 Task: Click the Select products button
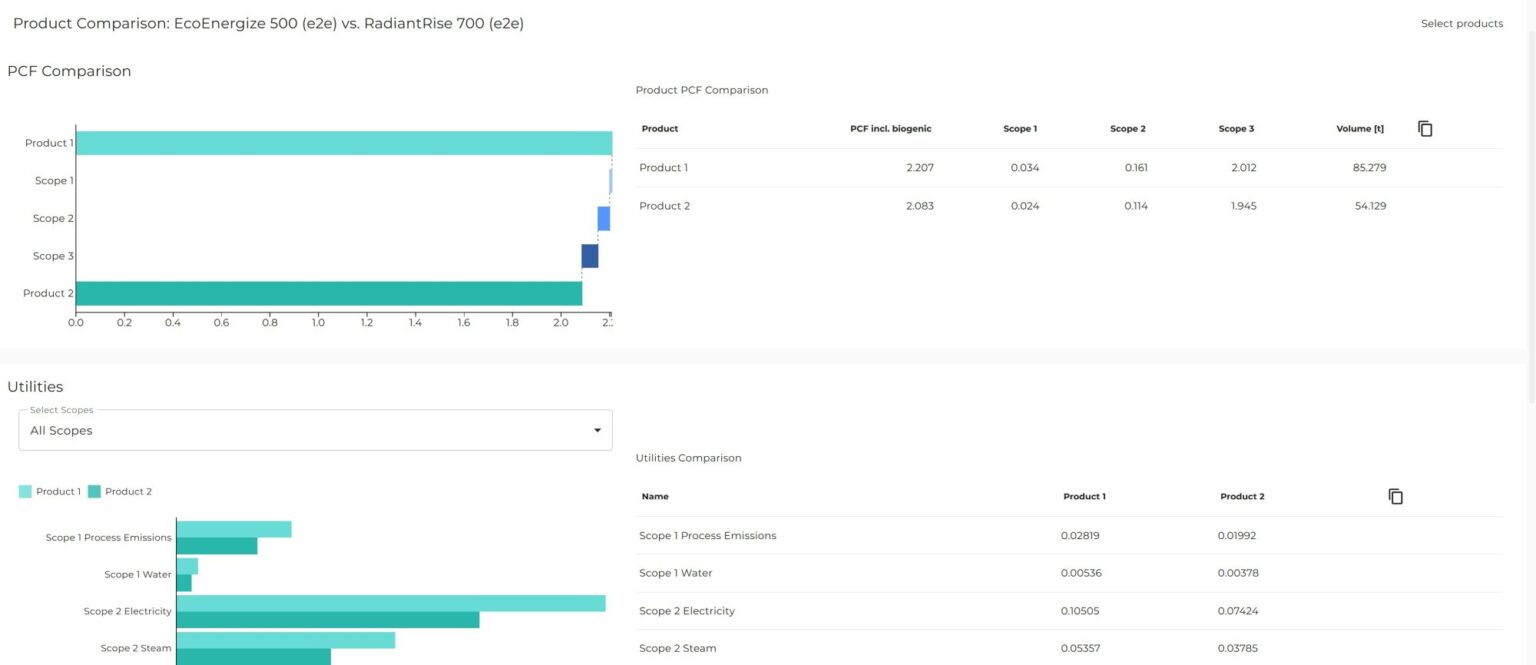pyautogui.click(x=1461, y=24)
